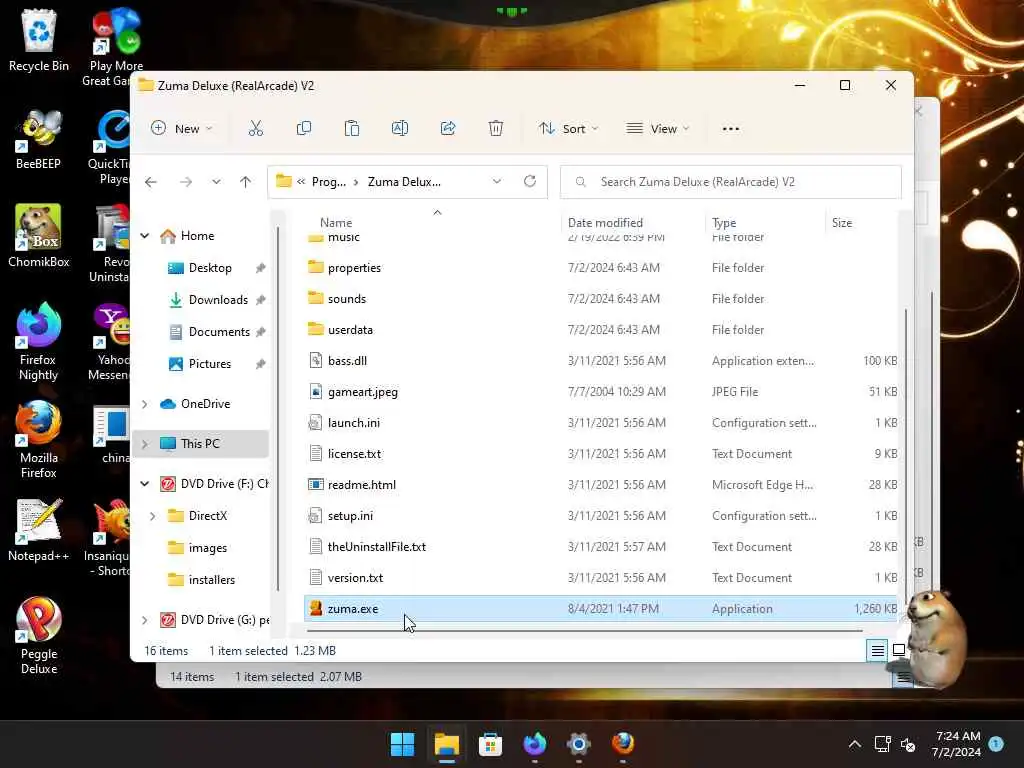Expand the OneDrive tree node
The image size is (1024, 768).
pos(145,404)
